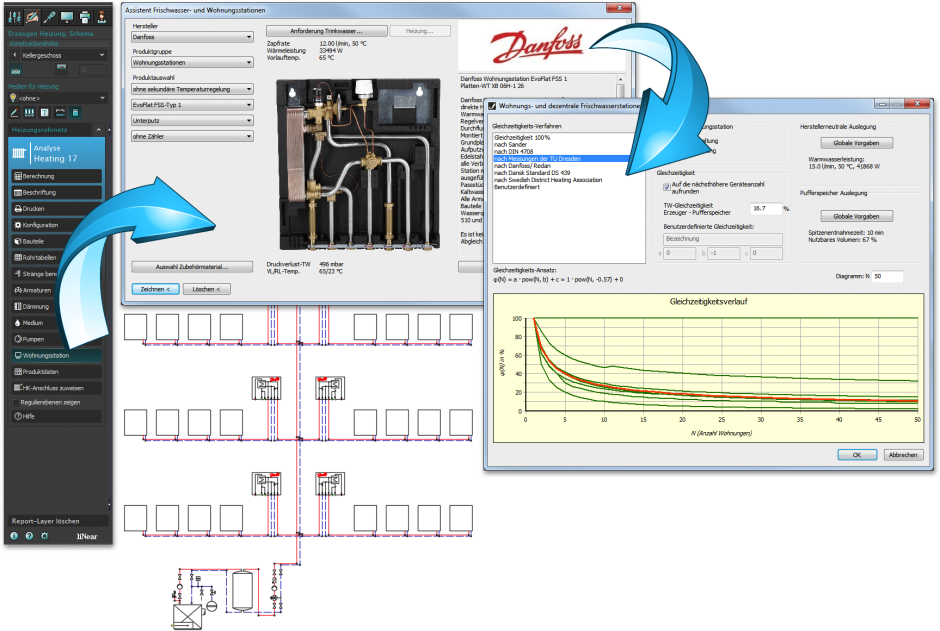Open the question mark help icon
Screen dimensions: 940x631
(x=29, y=536)
